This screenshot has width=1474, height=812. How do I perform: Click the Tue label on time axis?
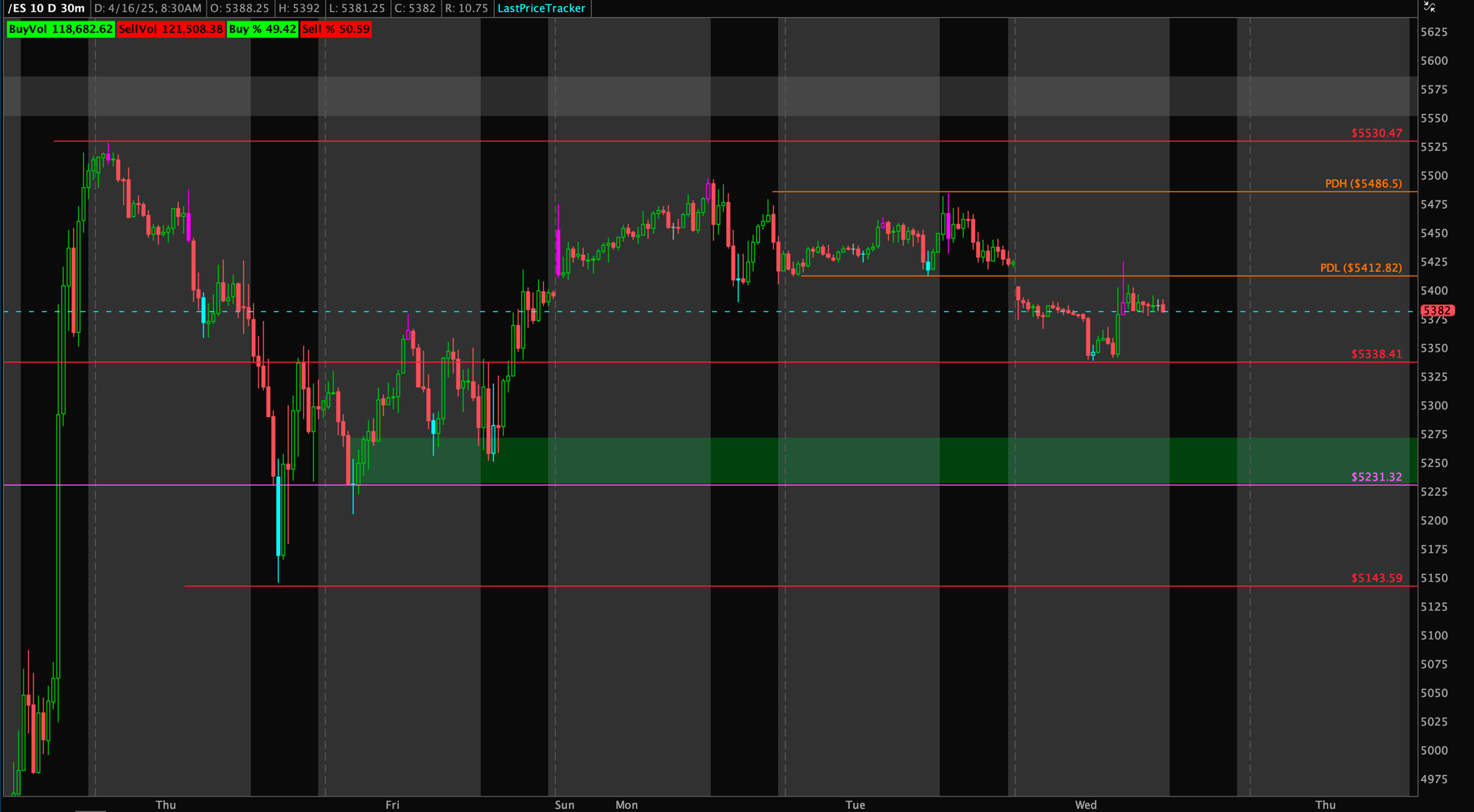855,805
